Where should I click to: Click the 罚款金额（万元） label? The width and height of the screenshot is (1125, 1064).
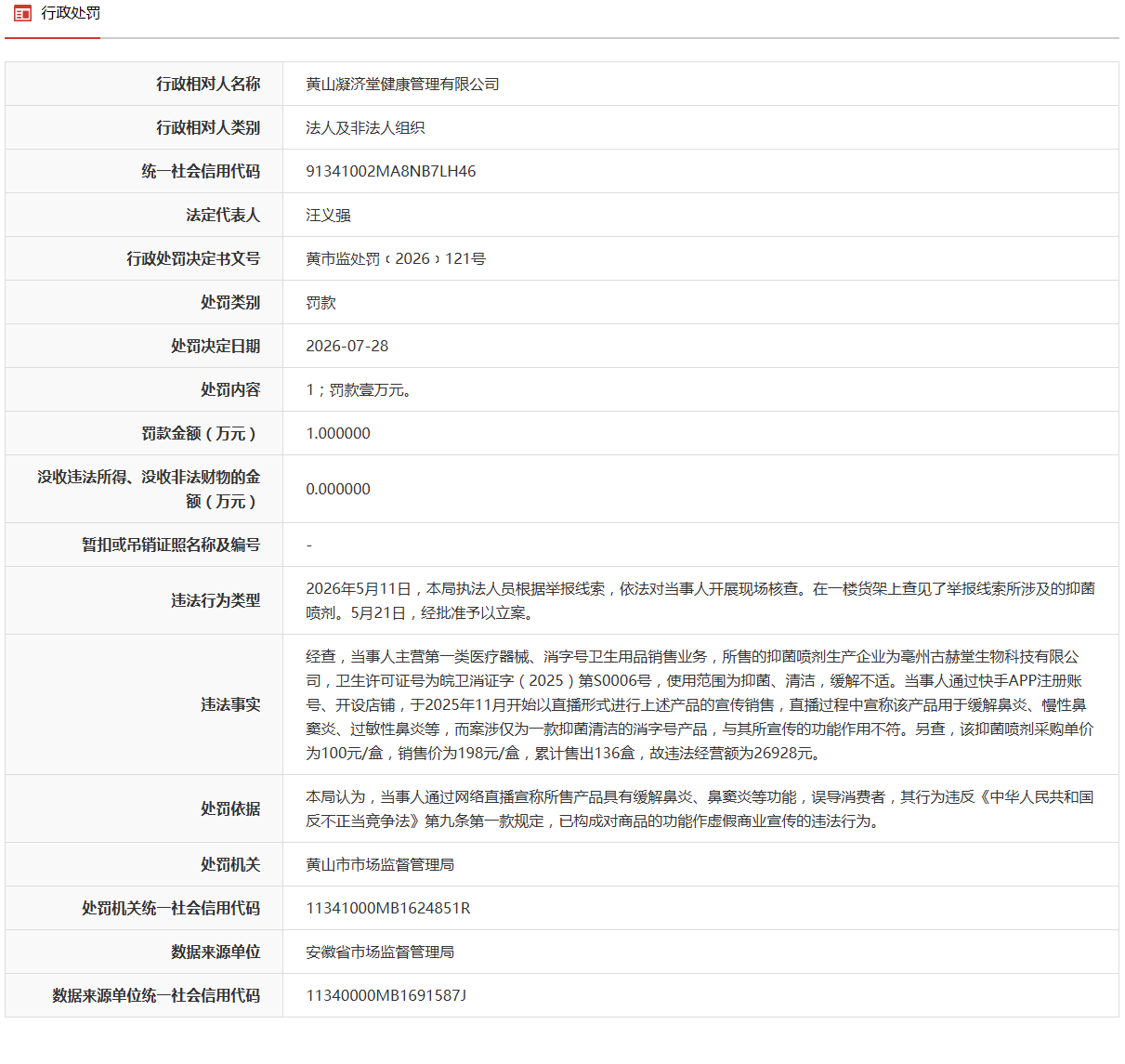point(201,433)
